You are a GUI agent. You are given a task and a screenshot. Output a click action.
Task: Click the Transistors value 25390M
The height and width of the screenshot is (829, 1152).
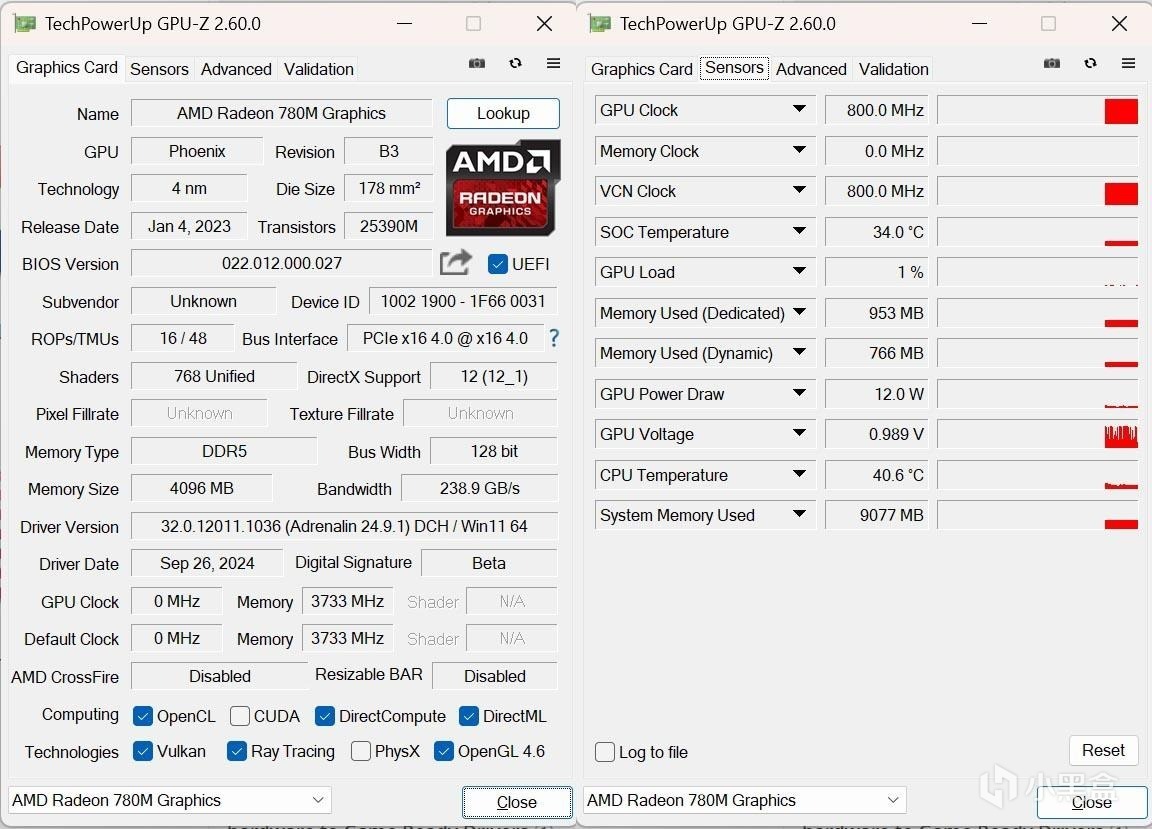(388, 226)
